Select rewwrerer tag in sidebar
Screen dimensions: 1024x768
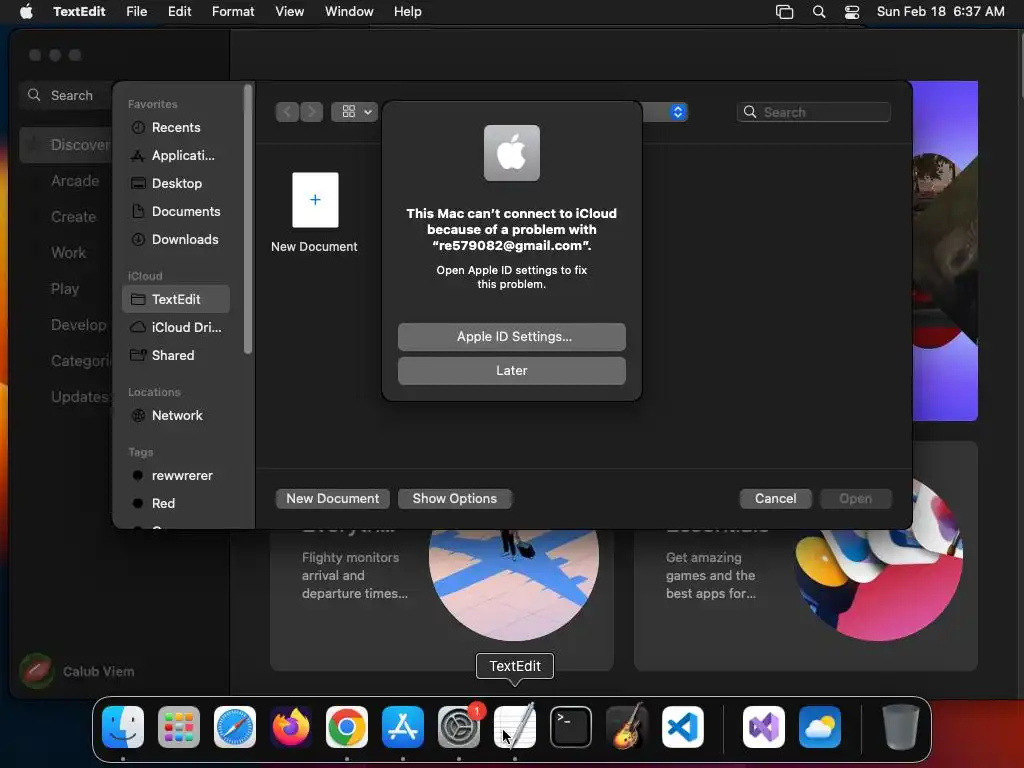click(x=176, y=476)
